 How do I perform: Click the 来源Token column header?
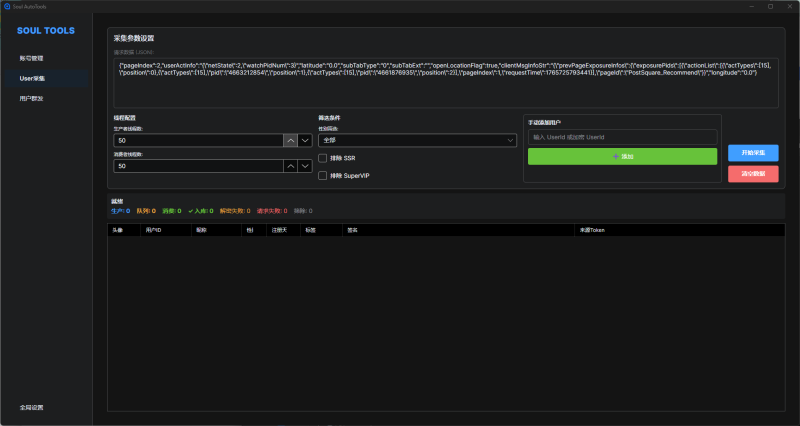592,229
